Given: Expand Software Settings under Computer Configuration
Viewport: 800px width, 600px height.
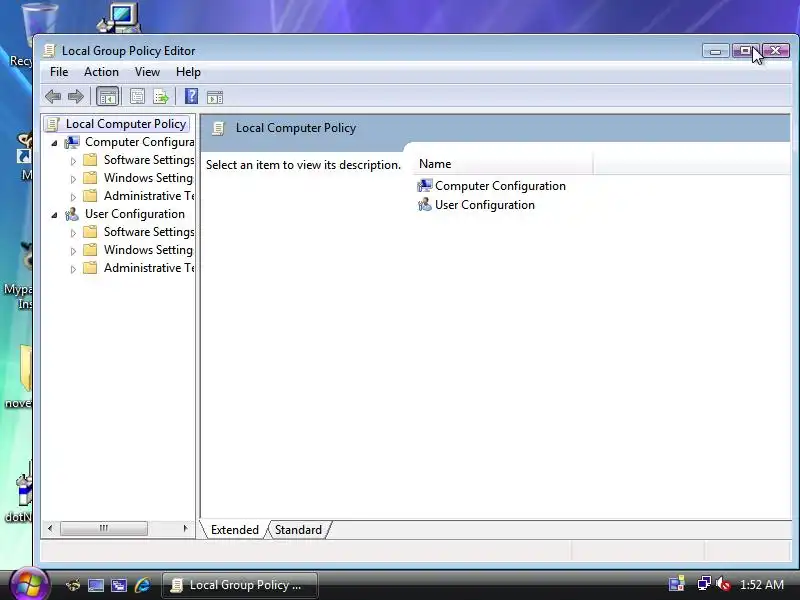Looking at the screenshot, I should tap(73, 161).
